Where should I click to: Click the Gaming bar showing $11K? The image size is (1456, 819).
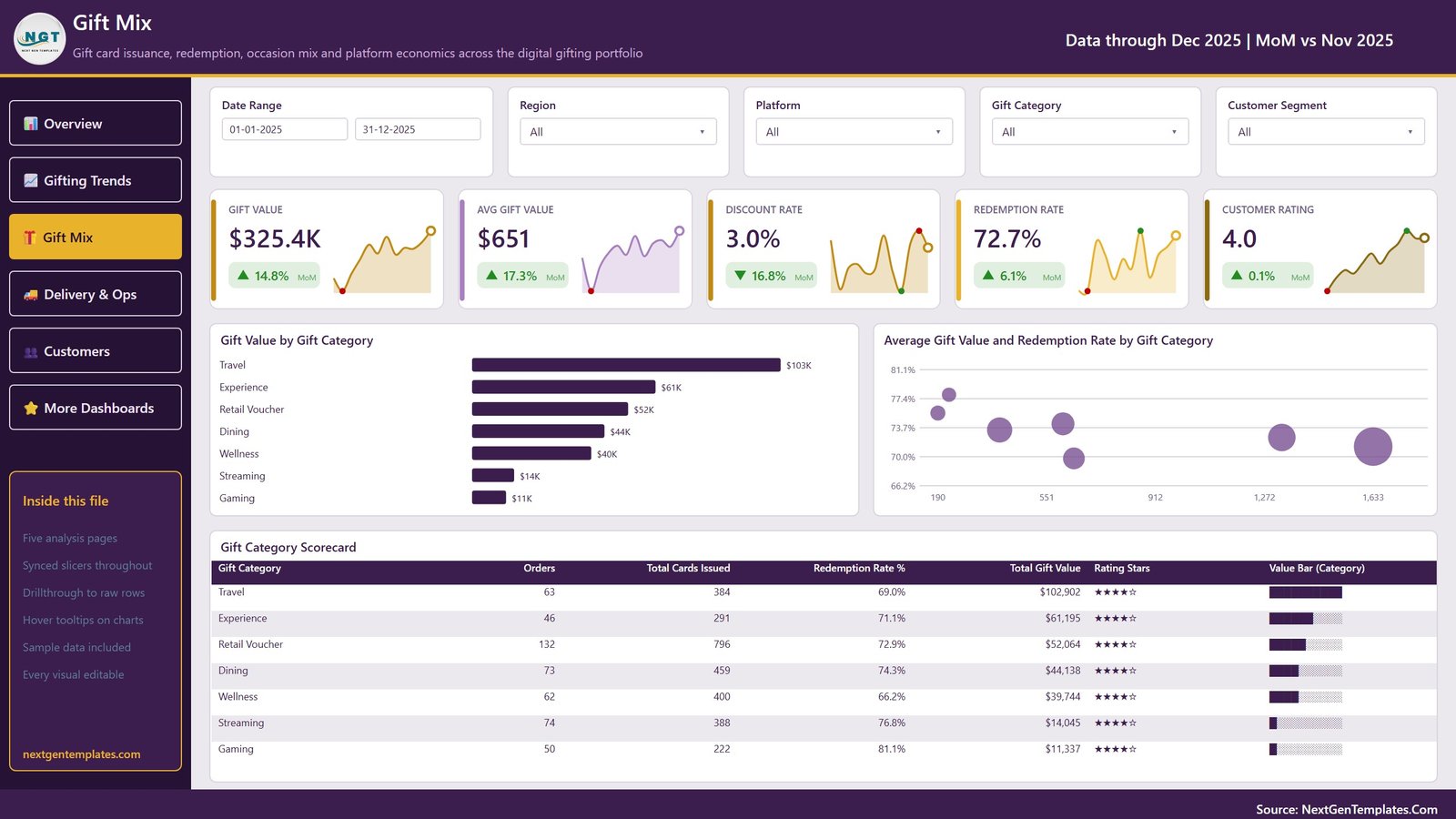489,498
